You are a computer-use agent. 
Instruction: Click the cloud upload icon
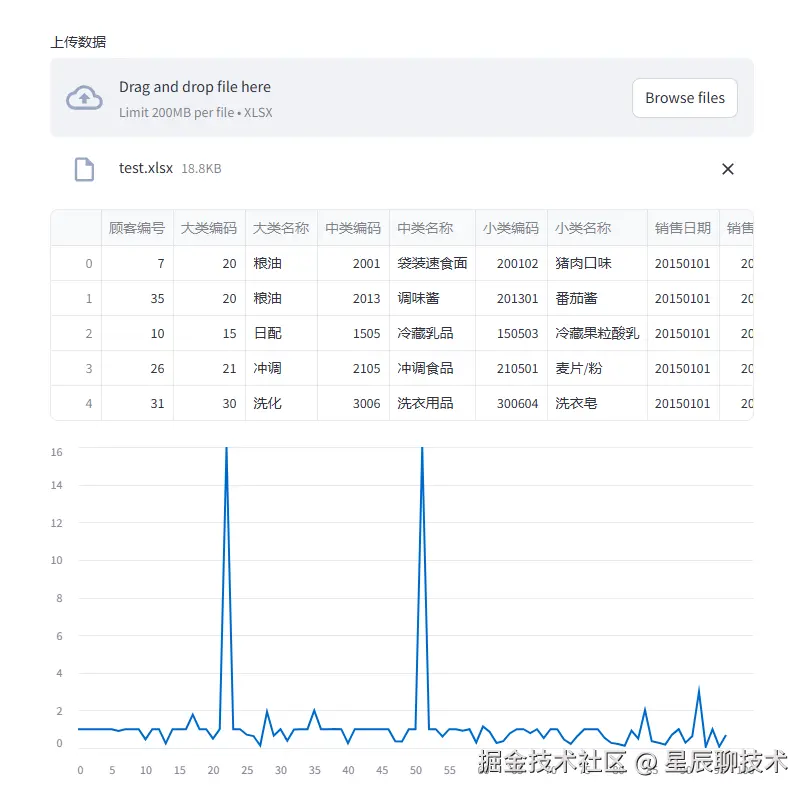tap(84, 98)
